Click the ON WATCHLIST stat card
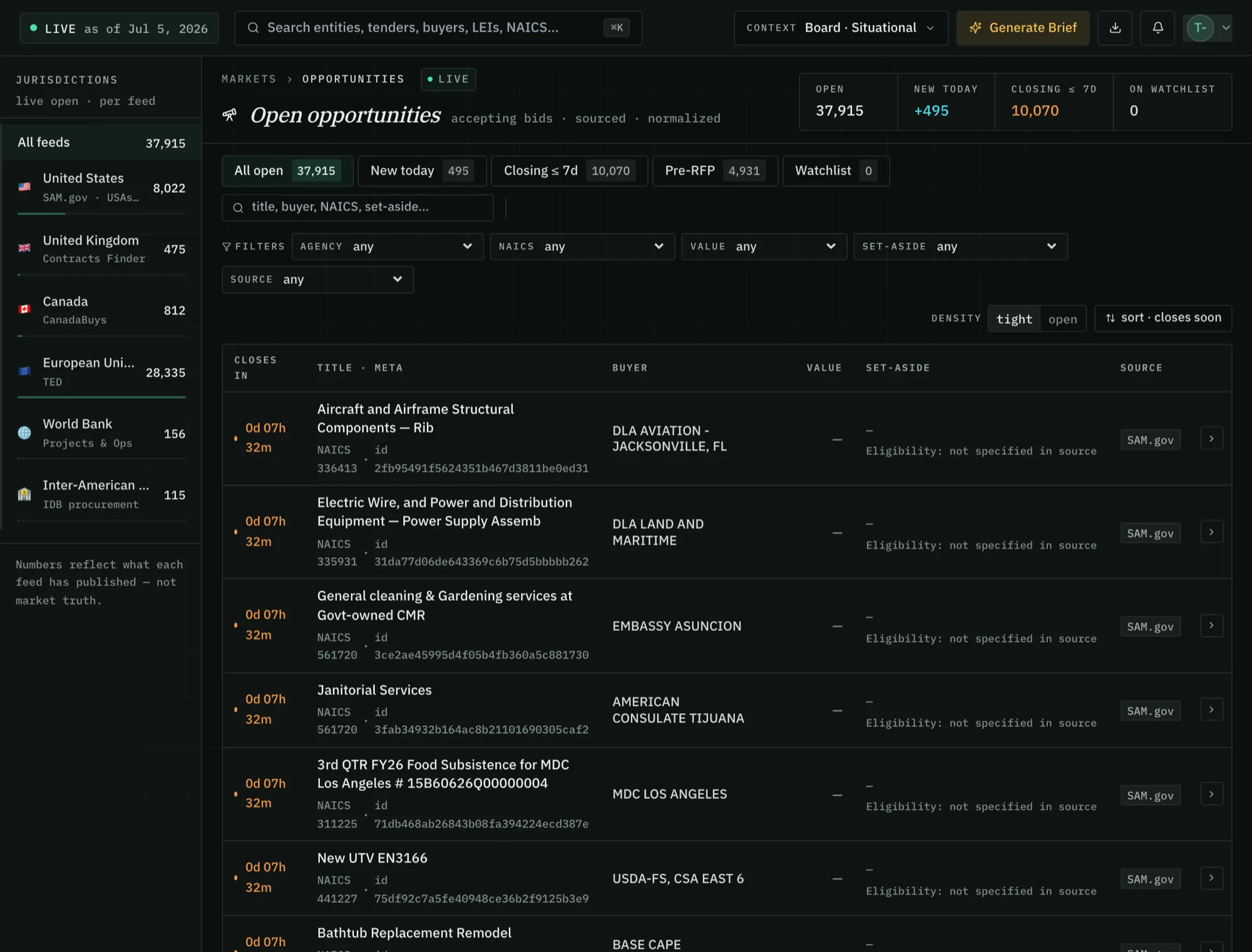 point(1172,102)
